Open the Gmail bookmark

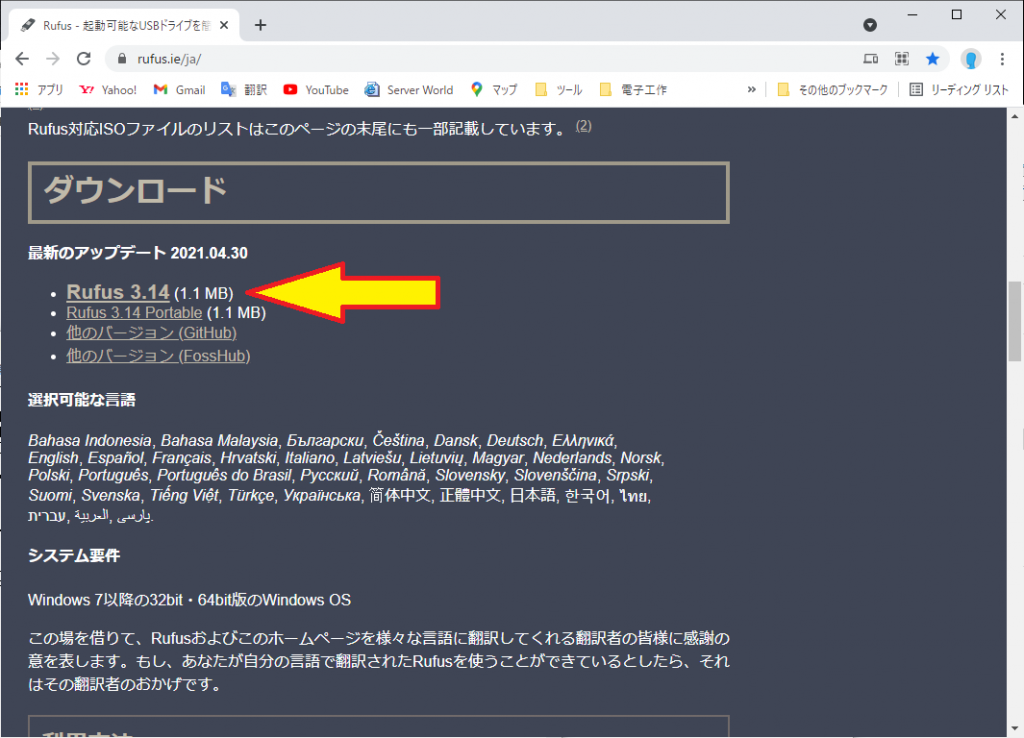180,89
